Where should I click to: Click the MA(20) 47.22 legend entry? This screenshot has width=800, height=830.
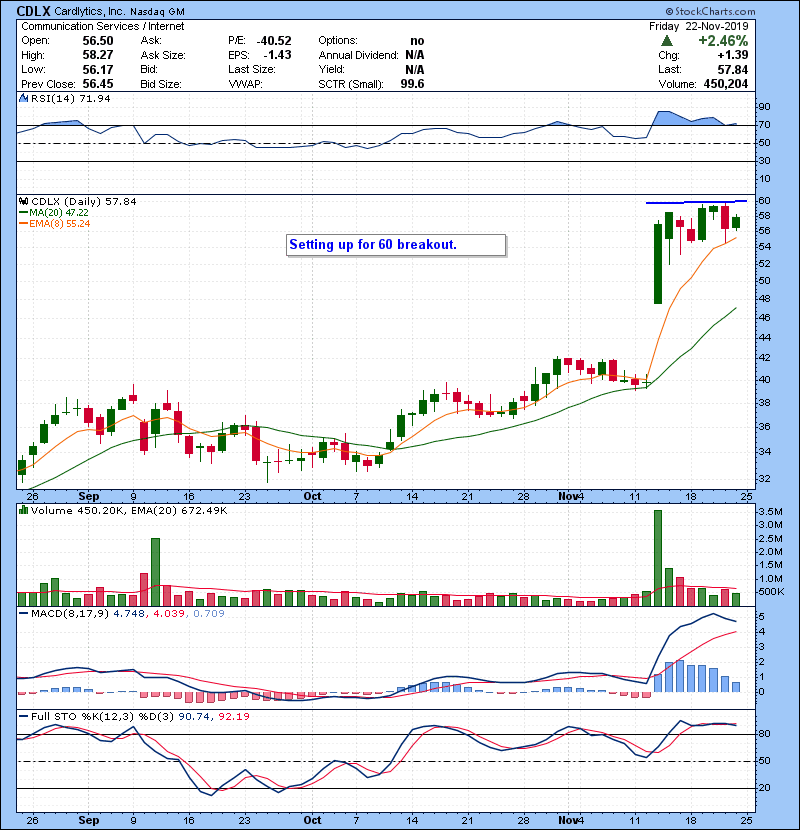[x=54, y=212]
